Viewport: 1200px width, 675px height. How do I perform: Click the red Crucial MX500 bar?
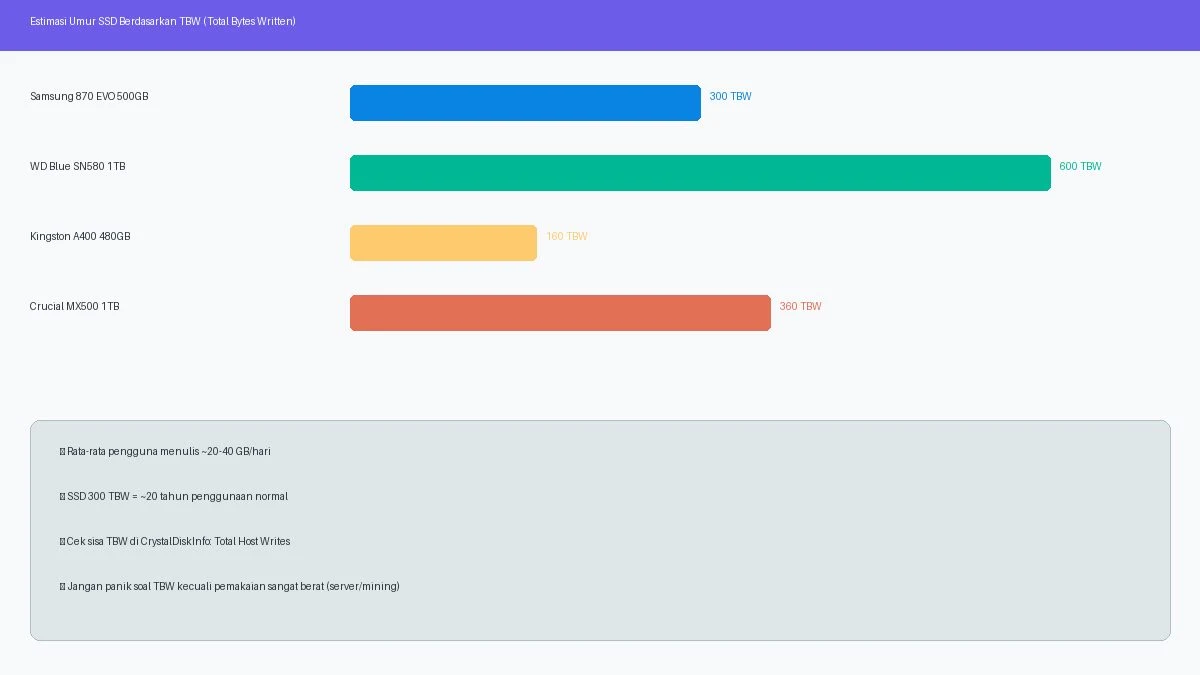(x=560, y=313)
